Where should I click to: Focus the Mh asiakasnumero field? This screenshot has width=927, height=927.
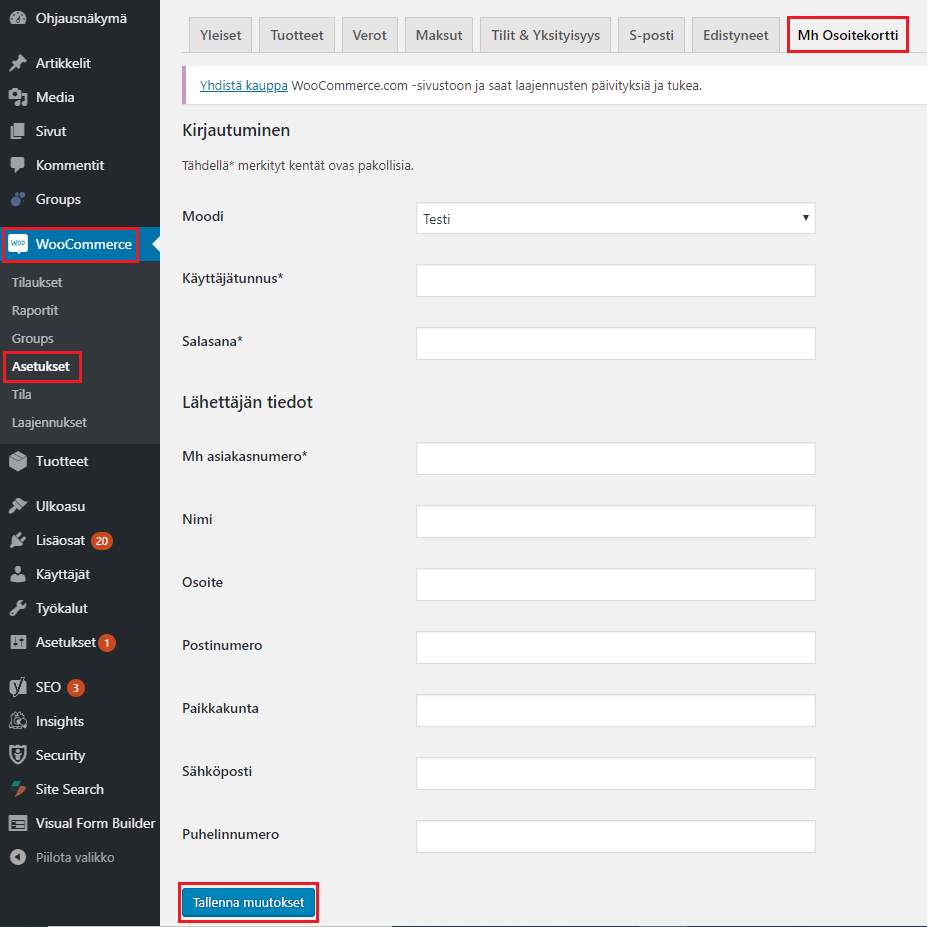tap(615, 459)
